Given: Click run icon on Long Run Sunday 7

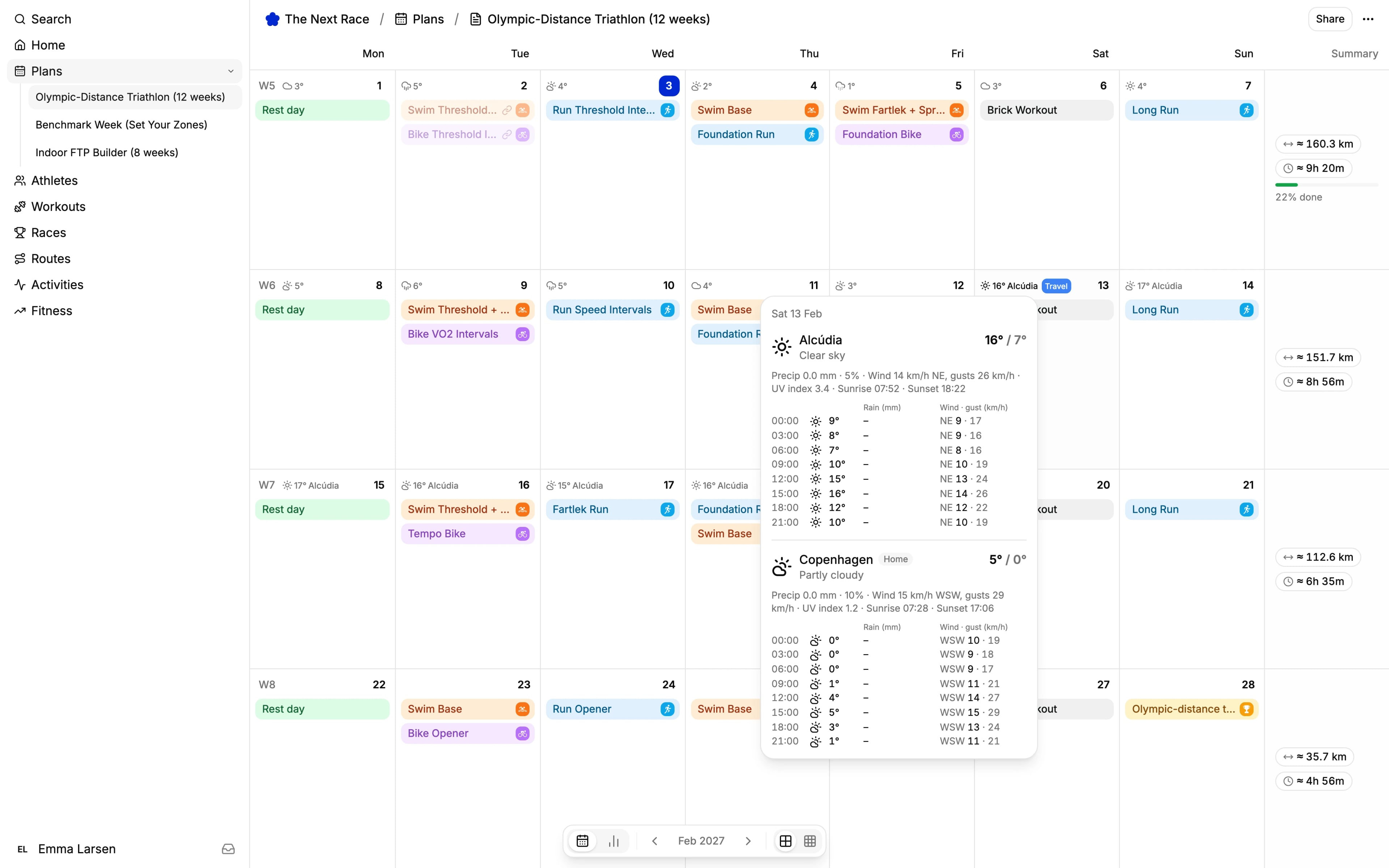Looking at the screenshot, I should 1246,110.
